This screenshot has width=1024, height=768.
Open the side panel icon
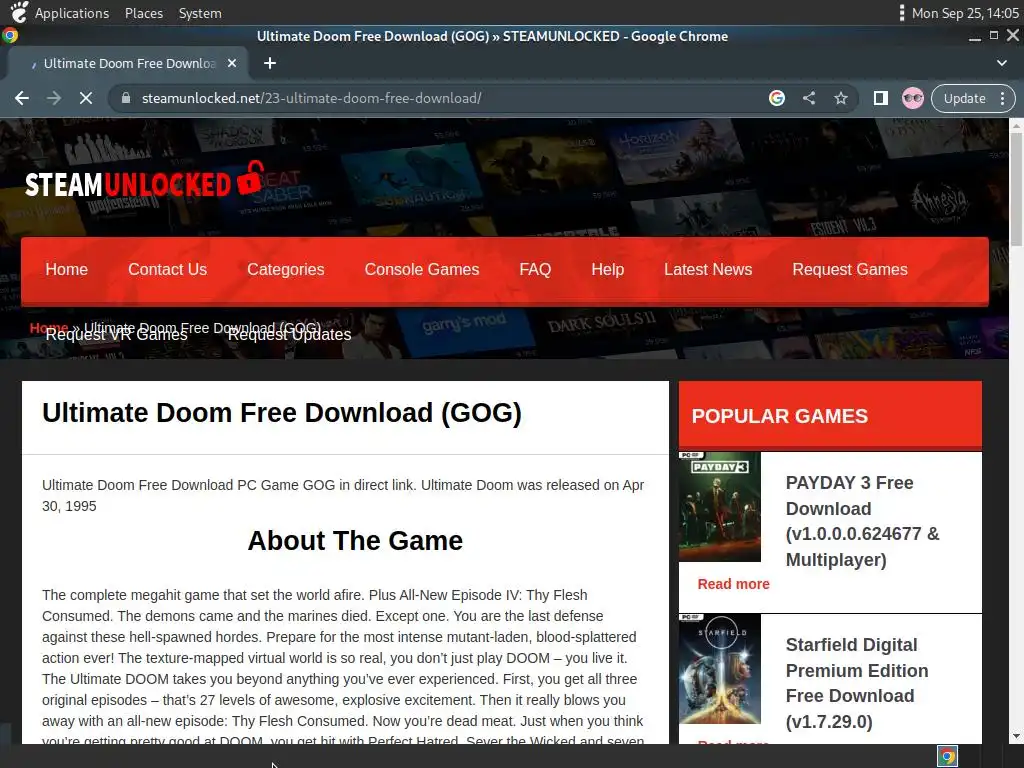[880, 98]
